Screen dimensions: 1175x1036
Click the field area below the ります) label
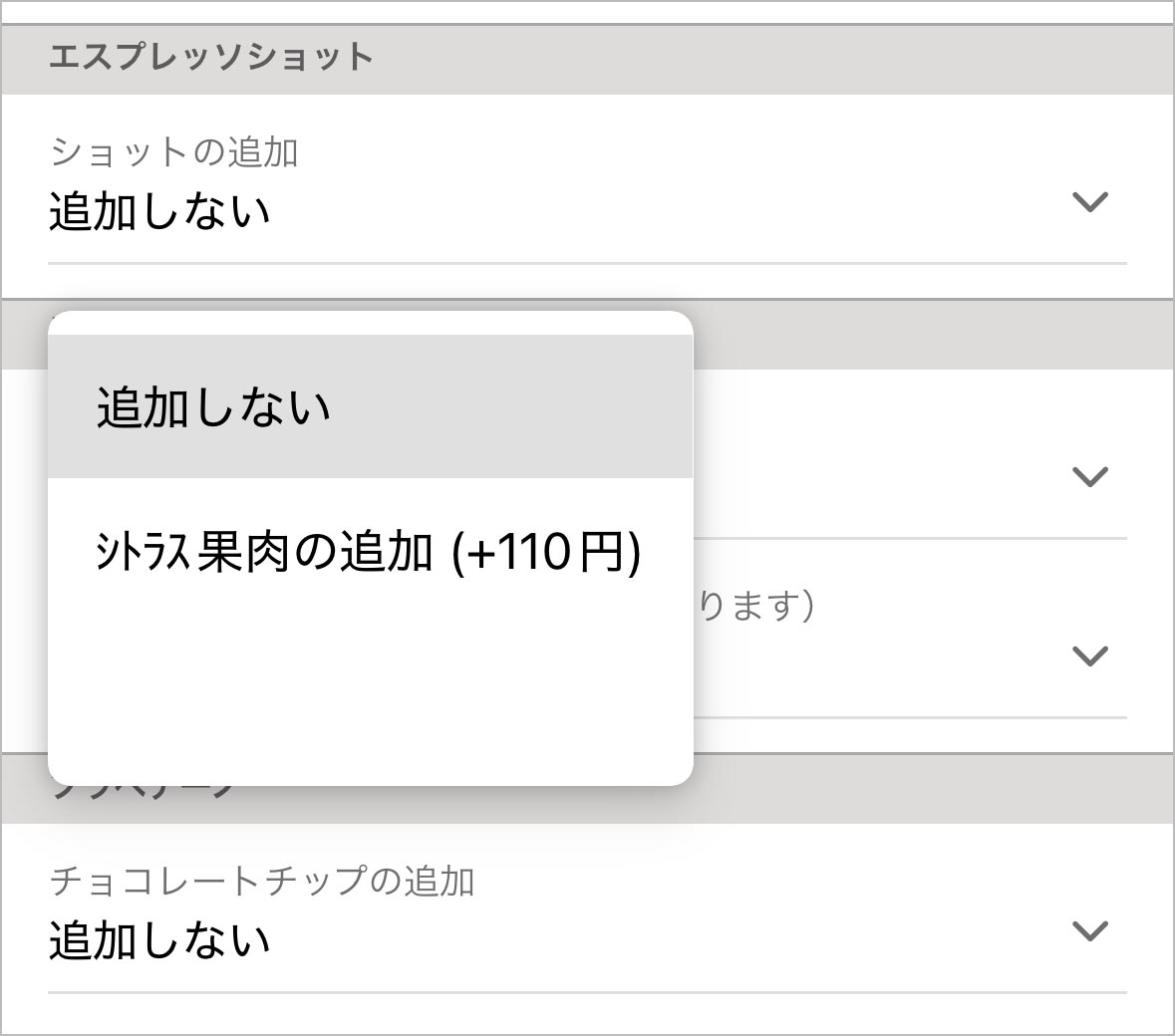click(x=877, y=662)
